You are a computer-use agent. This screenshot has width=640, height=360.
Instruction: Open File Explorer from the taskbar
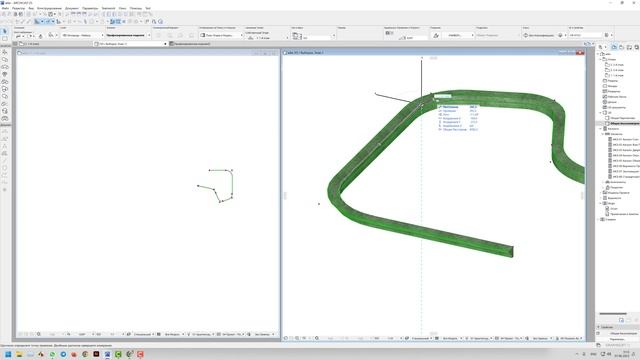(19, 354)
